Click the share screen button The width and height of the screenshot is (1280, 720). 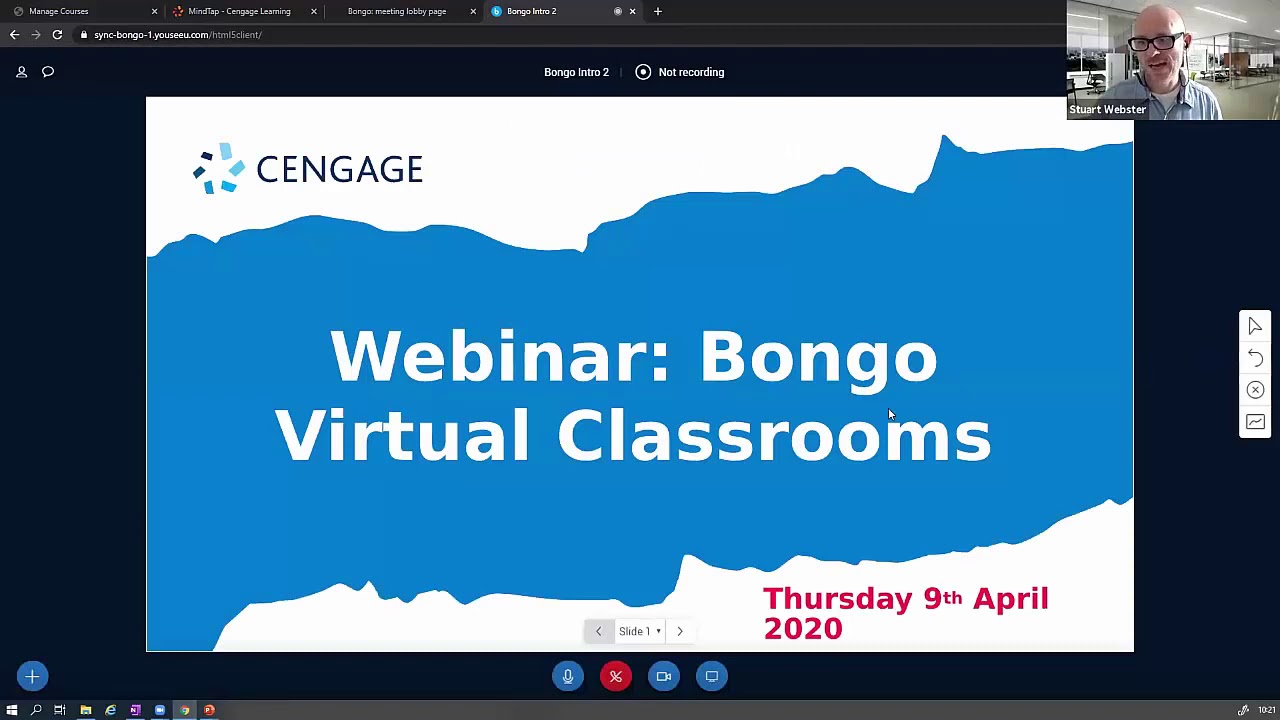[x=712, y=677]
